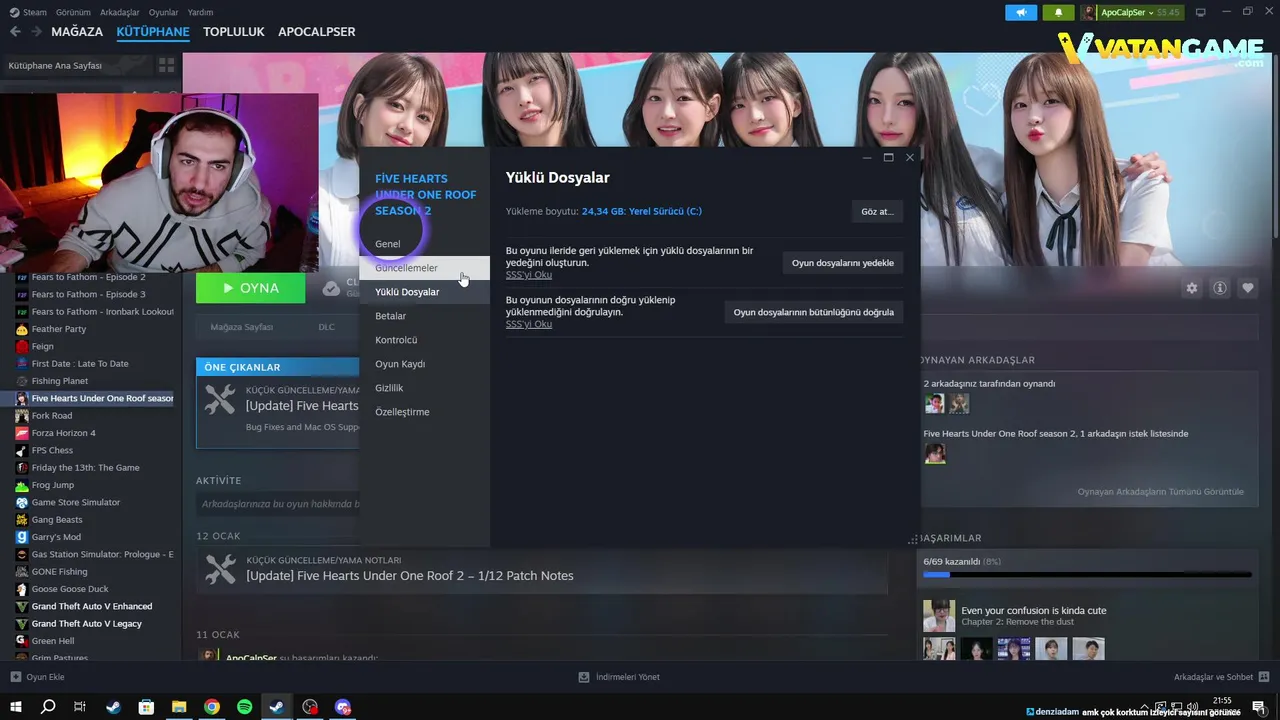Click the achievements progress bar
Viewport: 1280px width, 720px height.
click(x=1087, y=575)
